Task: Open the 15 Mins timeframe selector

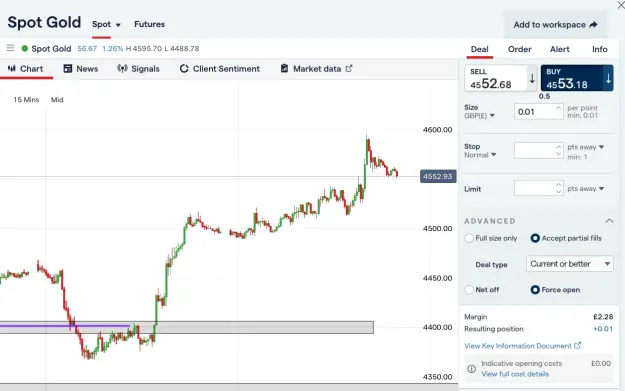Action: pos(26,100)
